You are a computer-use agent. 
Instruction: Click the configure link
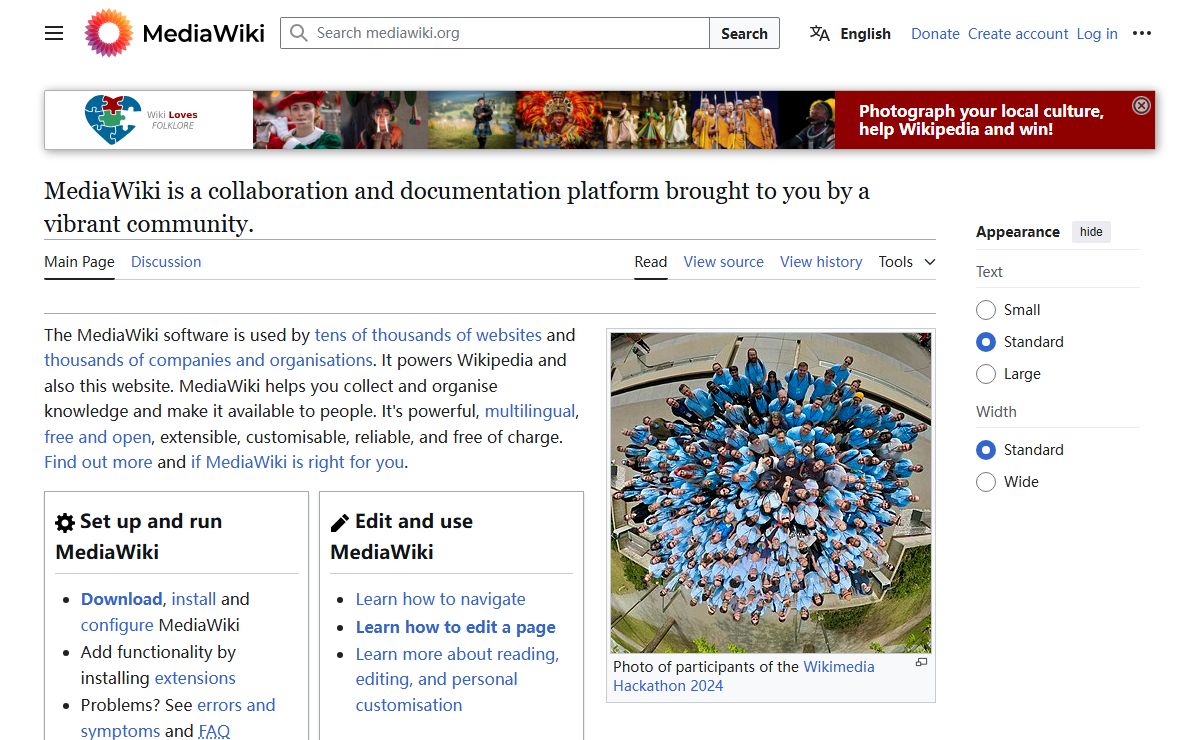click(117, 625)
